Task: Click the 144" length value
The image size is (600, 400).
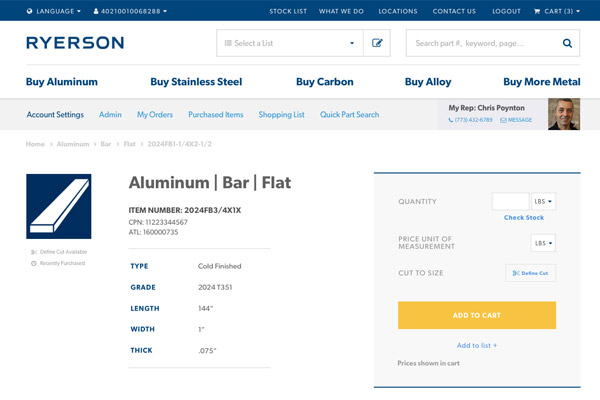Action: [205, 308]
